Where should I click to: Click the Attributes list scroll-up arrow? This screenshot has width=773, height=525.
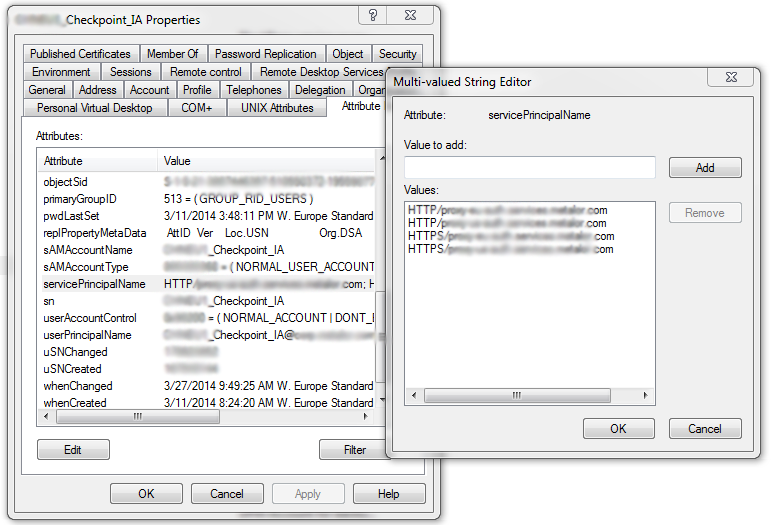[382, 158]
